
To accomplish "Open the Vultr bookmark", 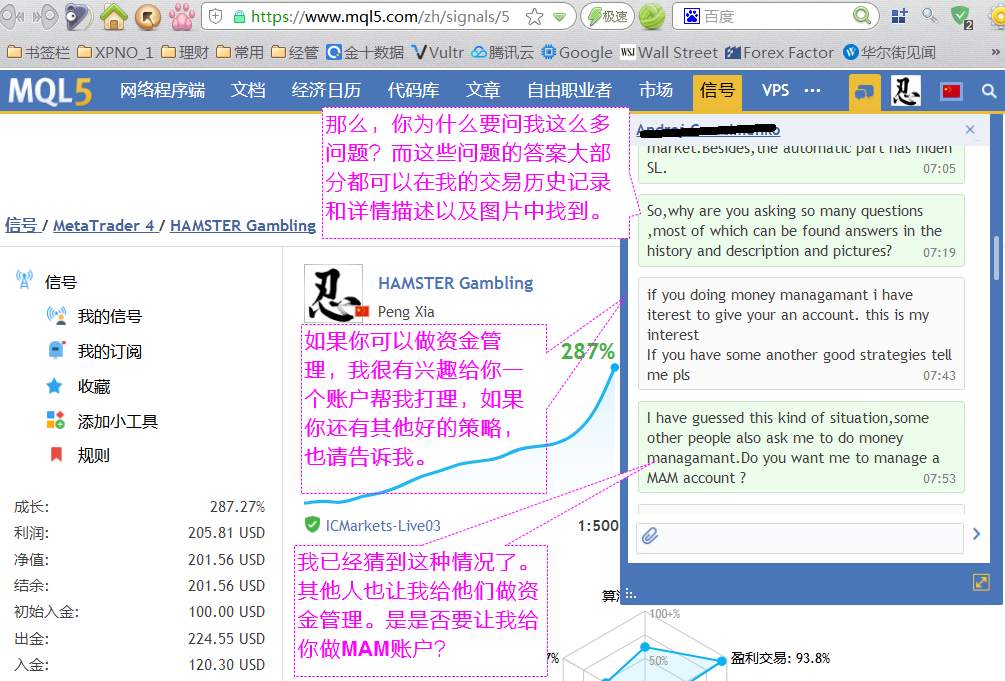I will 438,53.
